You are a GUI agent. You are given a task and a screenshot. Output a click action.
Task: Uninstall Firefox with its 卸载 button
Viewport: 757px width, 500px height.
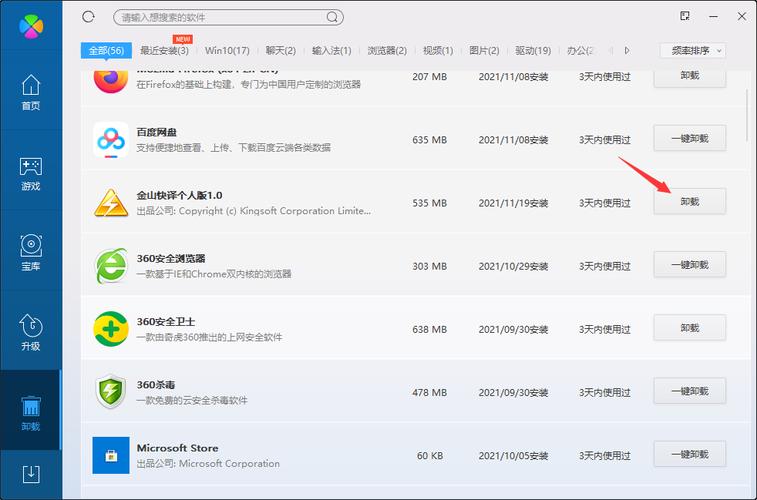point(690,77)
